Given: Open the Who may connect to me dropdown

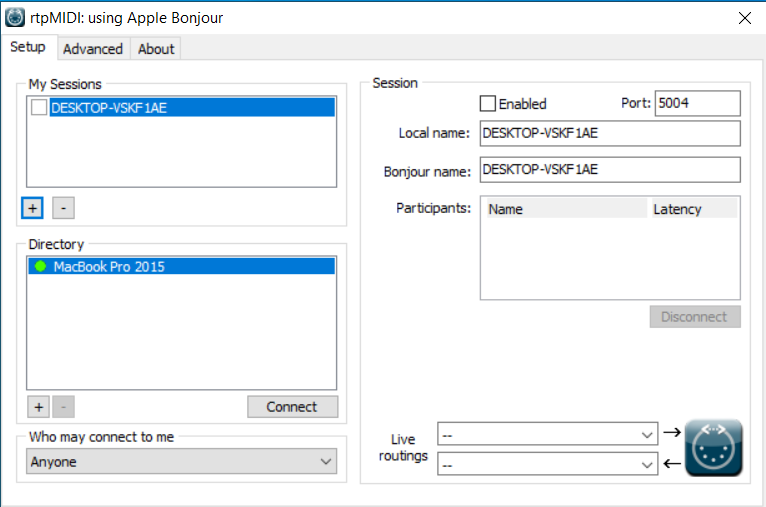Looking at the screenshot, I should (181, 461).
